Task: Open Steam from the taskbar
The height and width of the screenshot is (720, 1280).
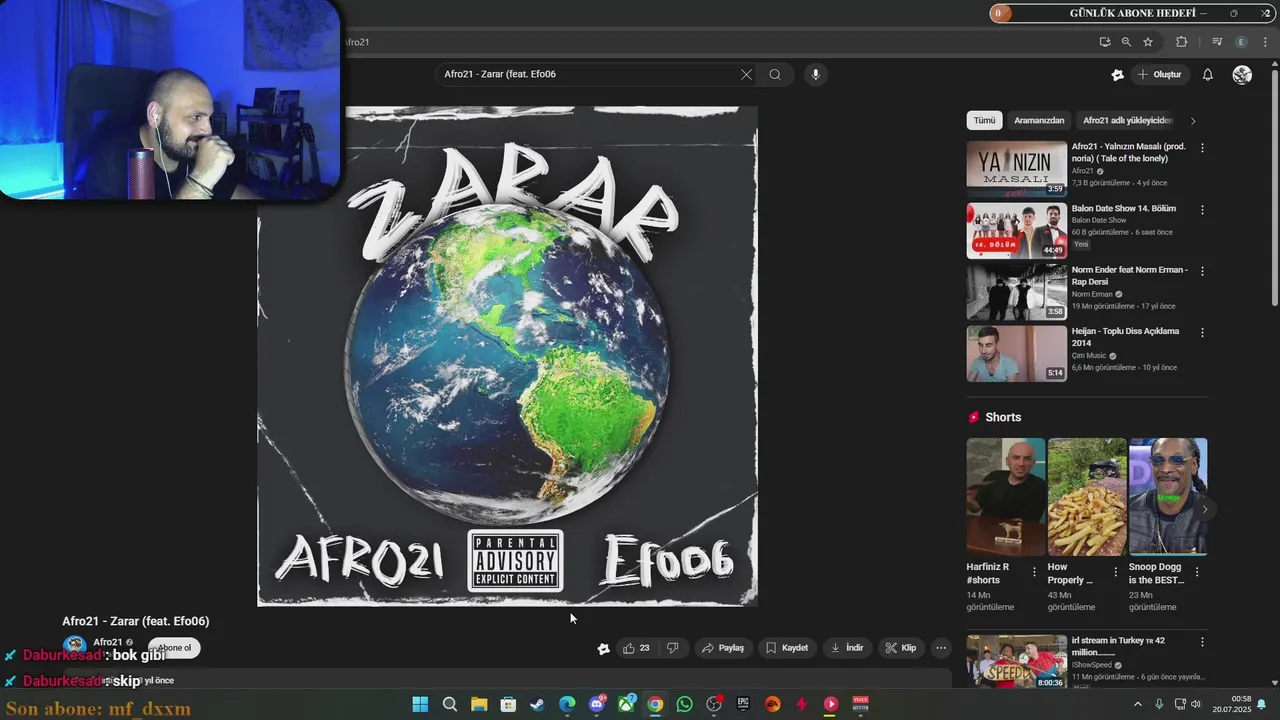Action: (x=537, y=704)
